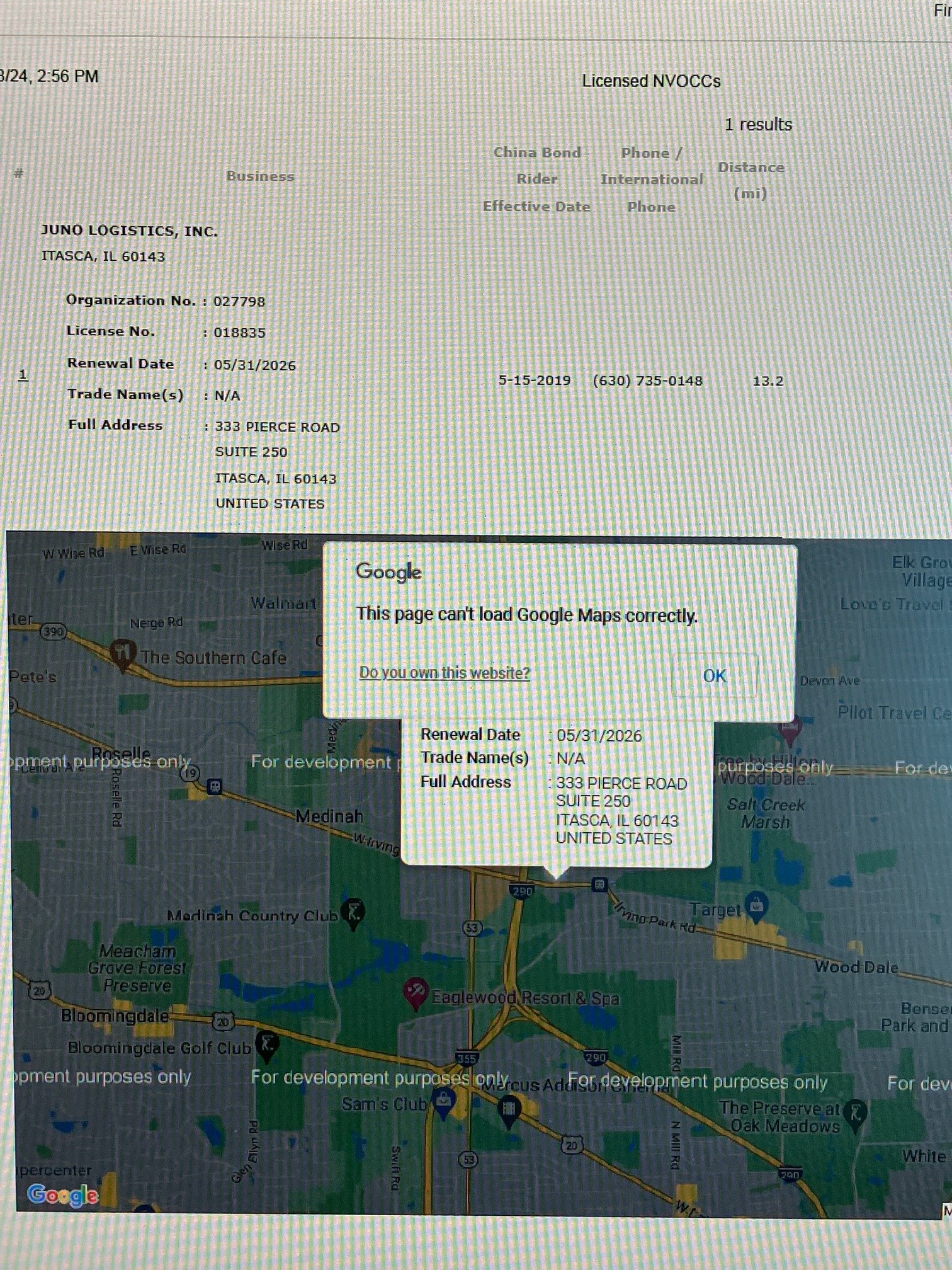
Task: Click the transit station icon near Irving Park Rd
Action: 599,885
